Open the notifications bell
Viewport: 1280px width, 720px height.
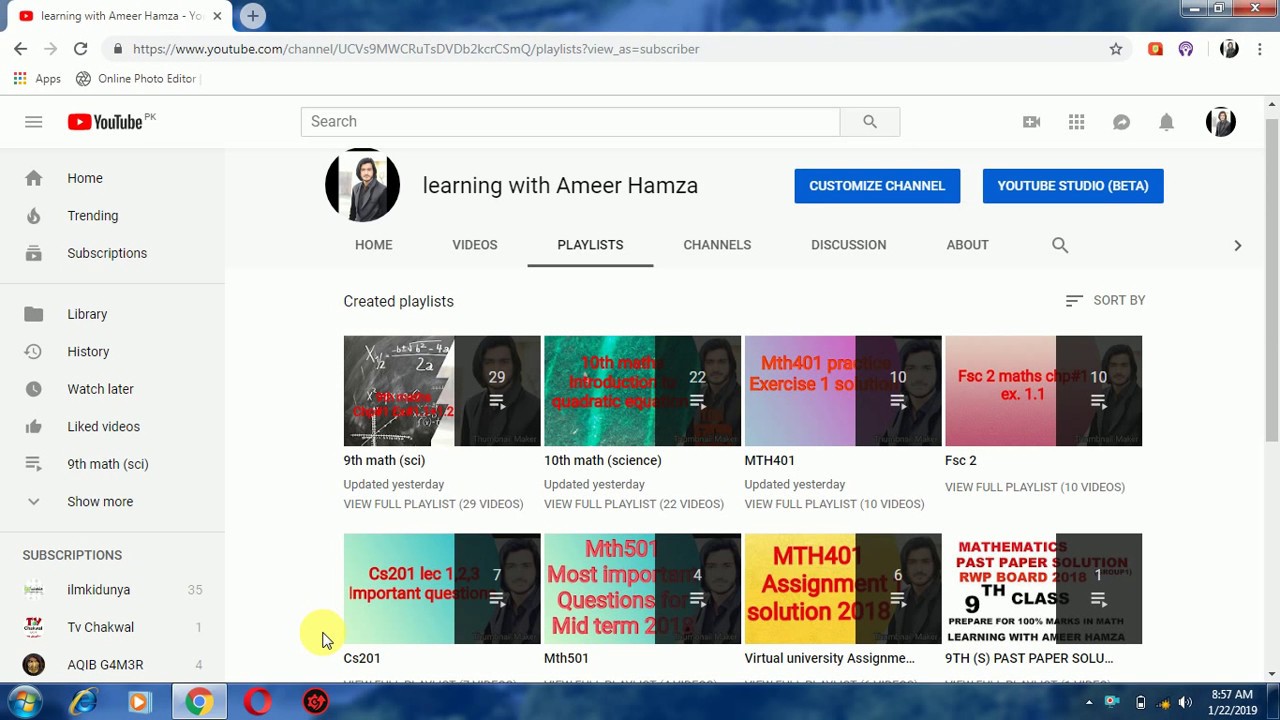pos(1166,122)
